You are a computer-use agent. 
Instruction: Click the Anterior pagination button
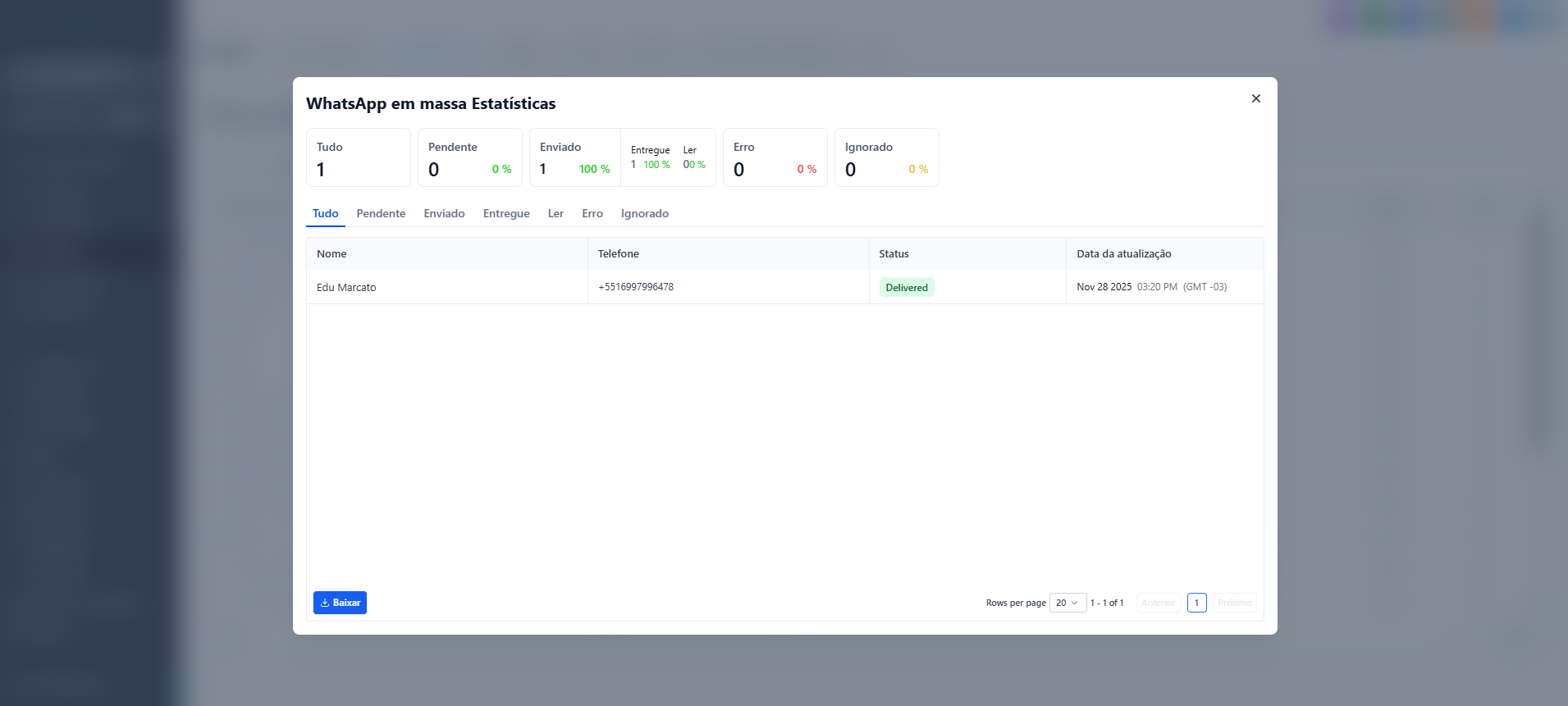[x=1158, y=603]
